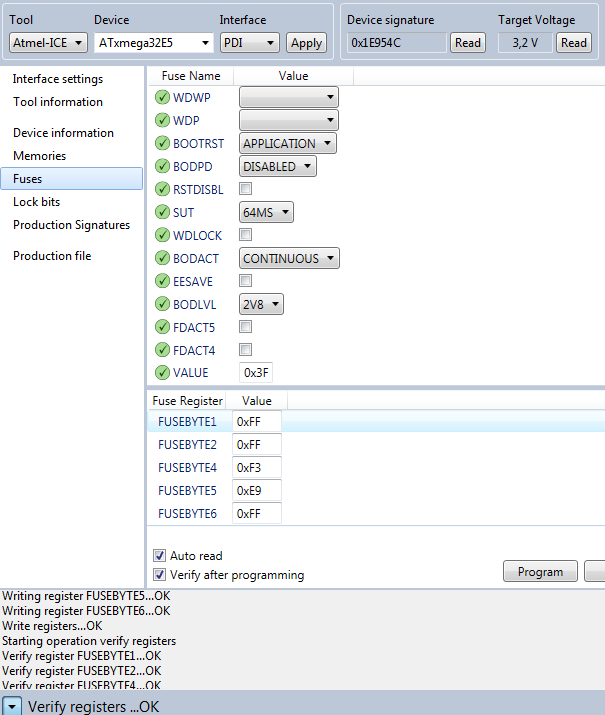Click the Apply button
The height and width of the screenshot is (715, 605).
(x=306, y=43)
